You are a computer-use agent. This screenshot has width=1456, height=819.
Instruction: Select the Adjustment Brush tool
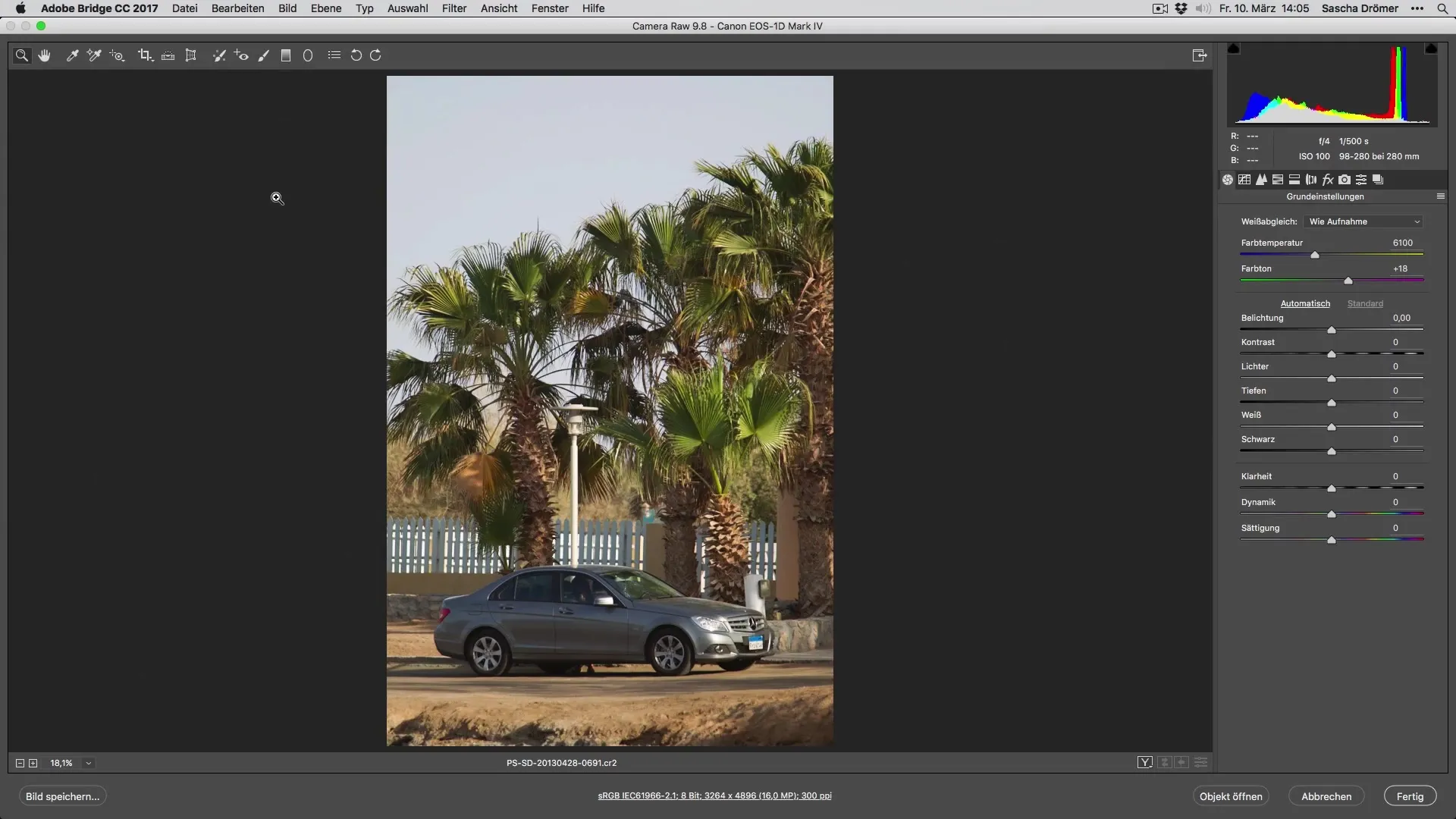point(264,55)
